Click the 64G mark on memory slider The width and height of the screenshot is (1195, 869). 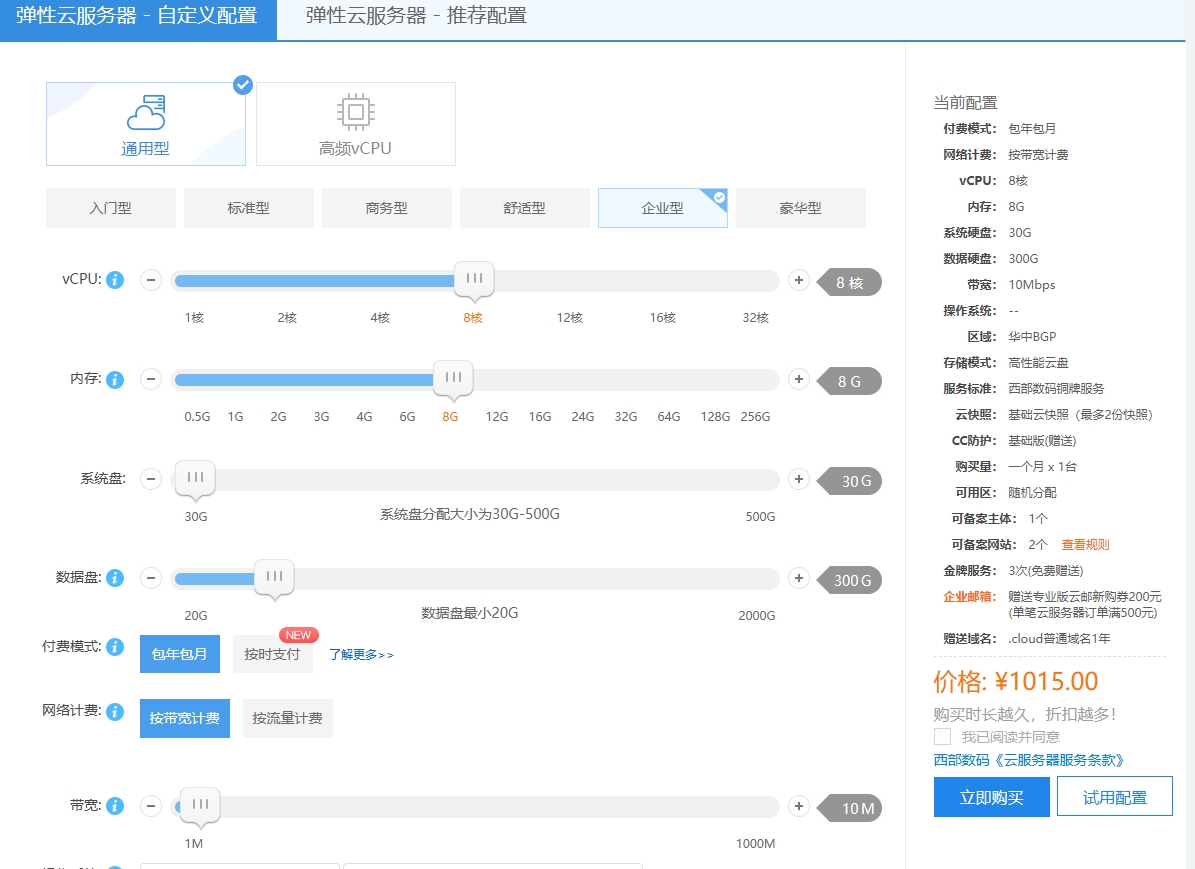[668, 417]
